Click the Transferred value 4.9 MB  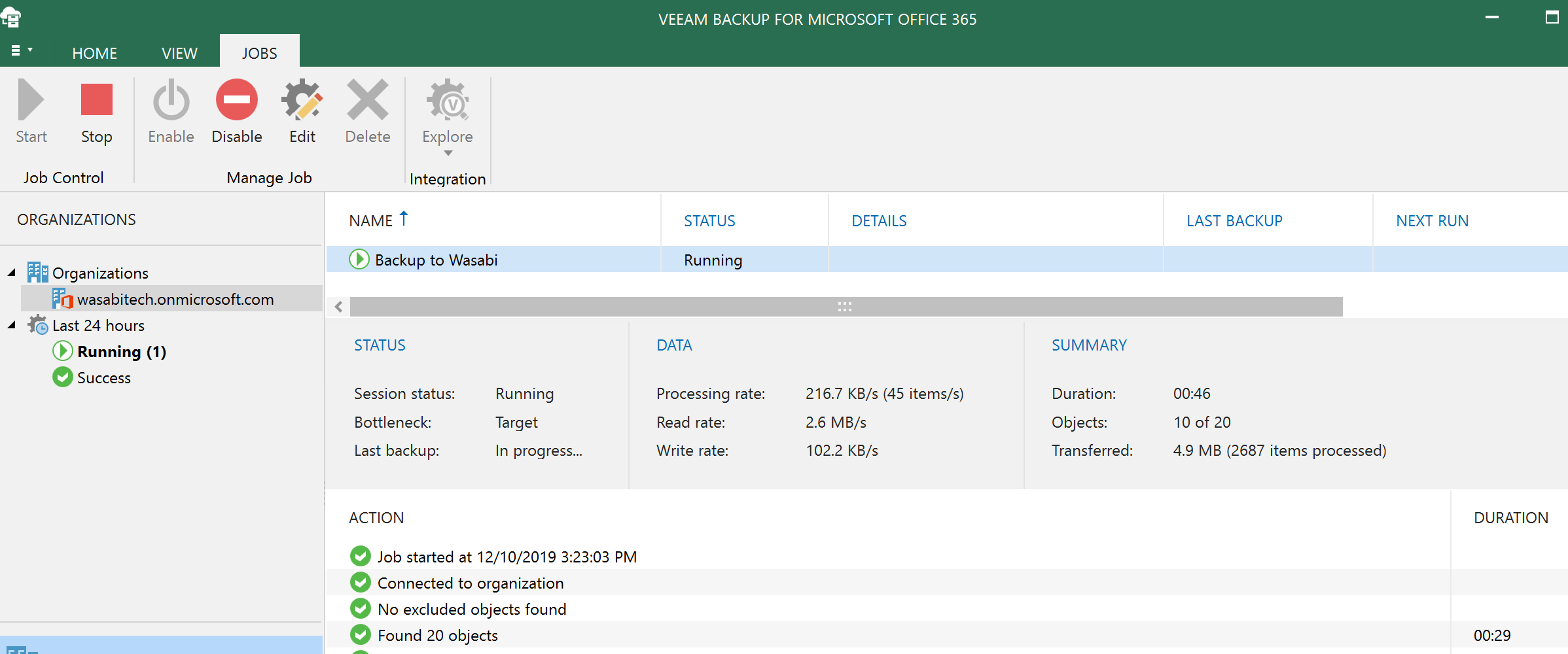click(1279, 450)
